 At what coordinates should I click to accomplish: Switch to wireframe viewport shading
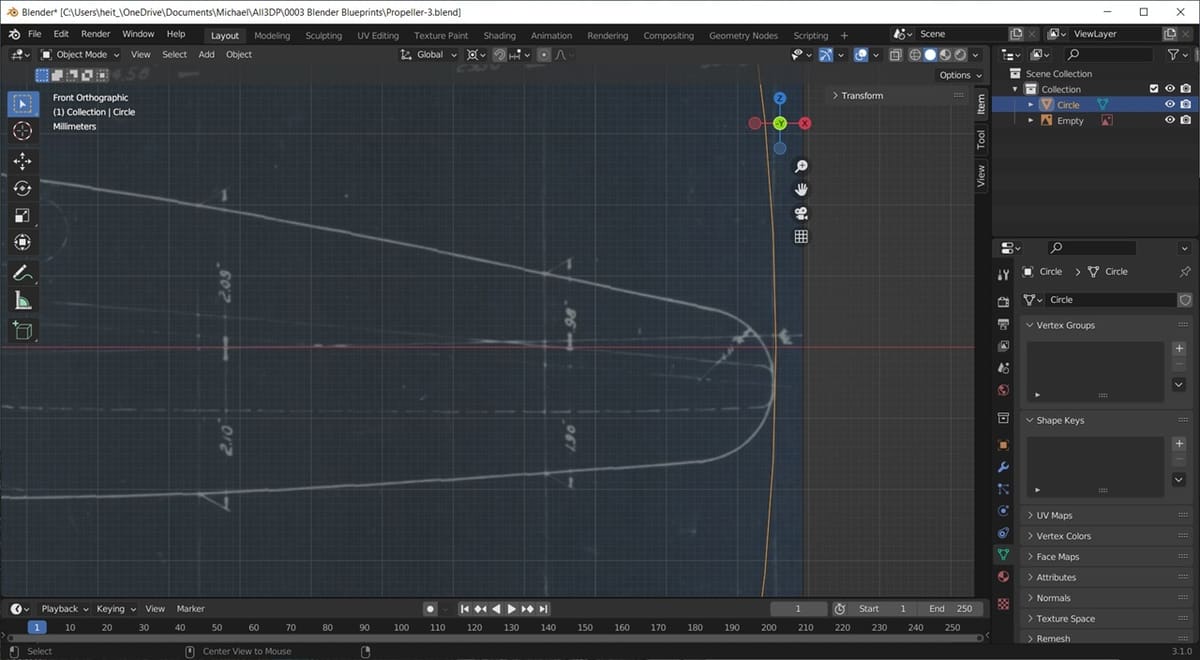point(914,55)
